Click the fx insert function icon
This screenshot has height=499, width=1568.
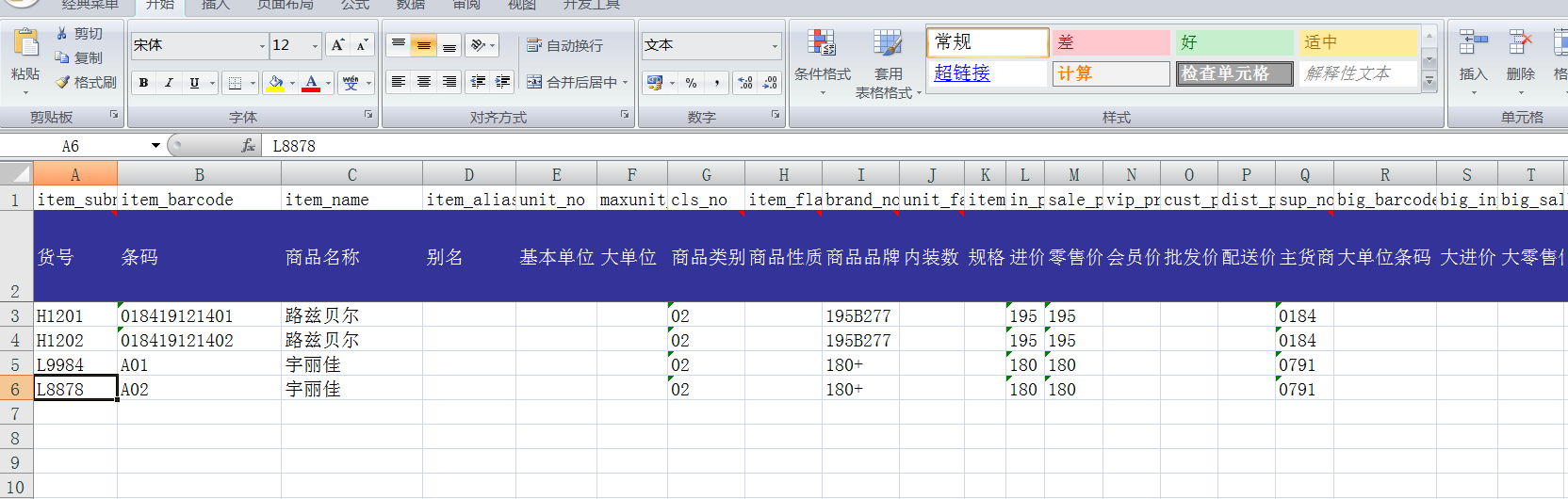[248, 145]
